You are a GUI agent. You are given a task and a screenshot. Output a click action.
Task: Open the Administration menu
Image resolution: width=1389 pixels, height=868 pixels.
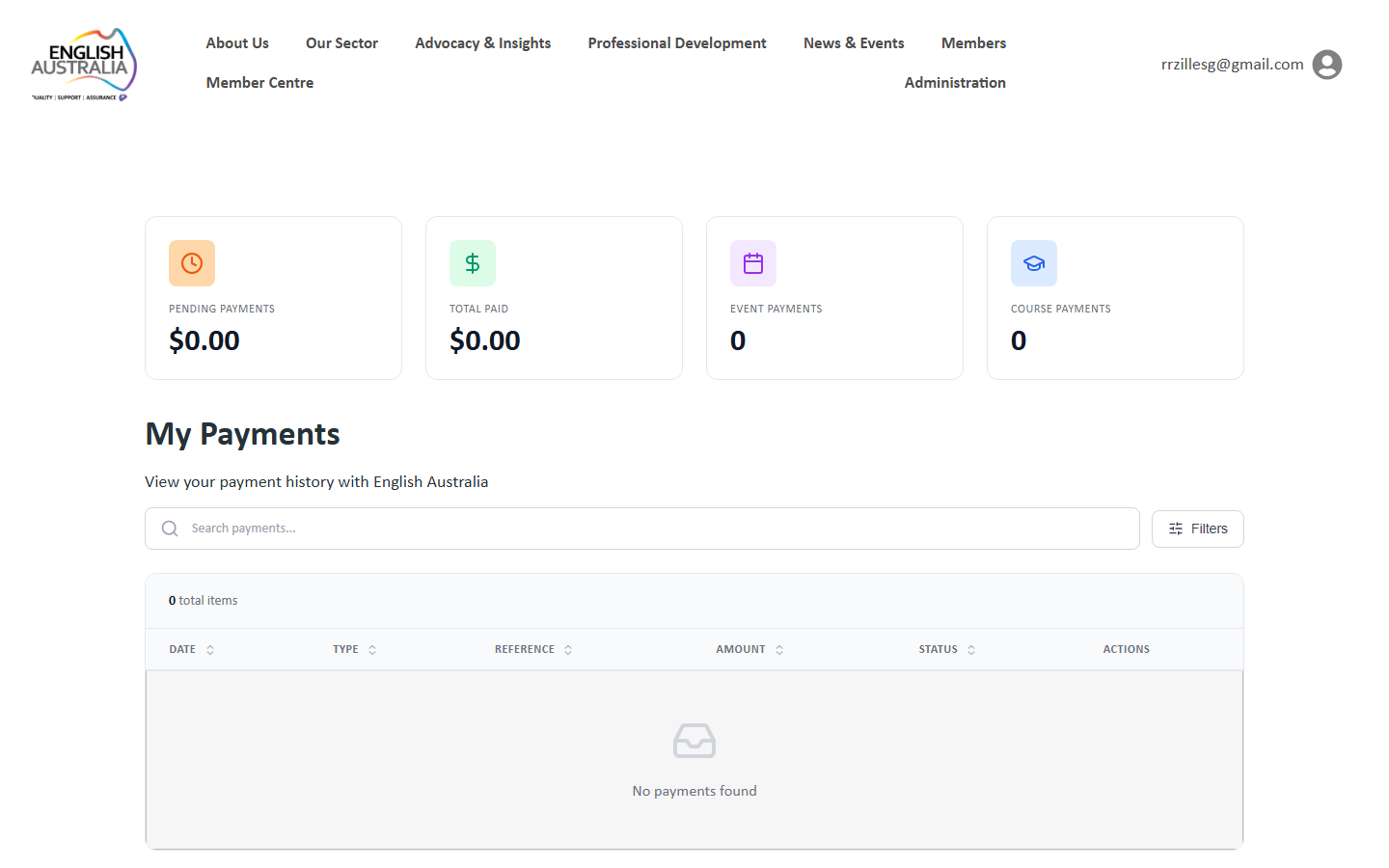(955, 83)
